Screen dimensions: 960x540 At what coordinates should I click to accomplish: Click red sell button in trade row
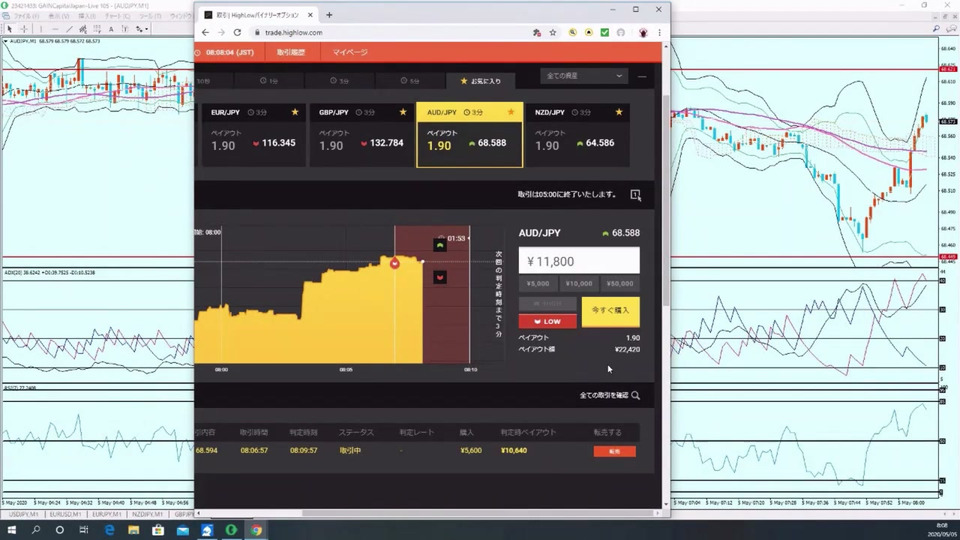click(x=615, y=451)
